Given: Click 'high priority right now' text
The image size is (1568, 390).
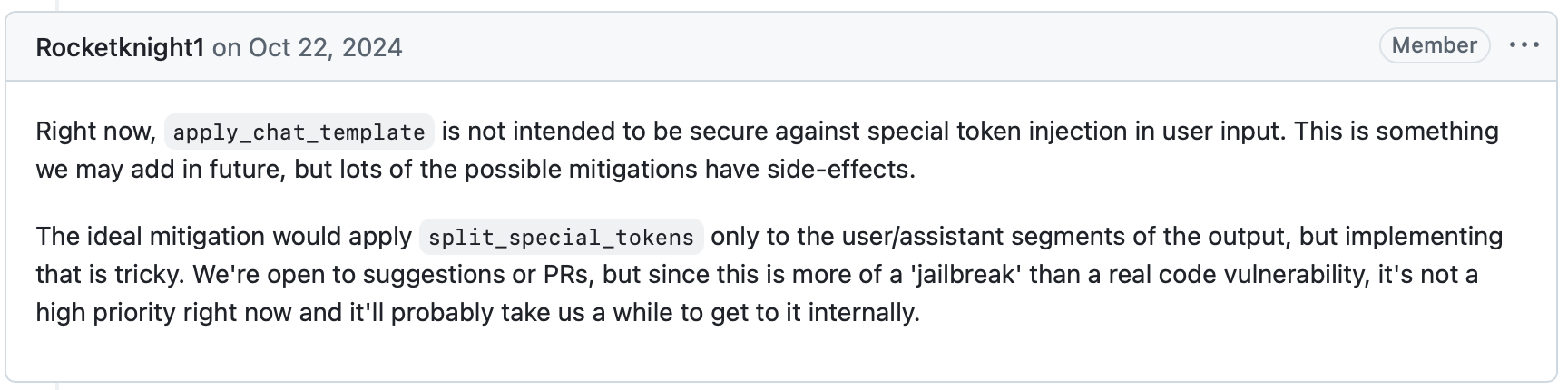Looking at the screenshot, I should tap(163, 312).
